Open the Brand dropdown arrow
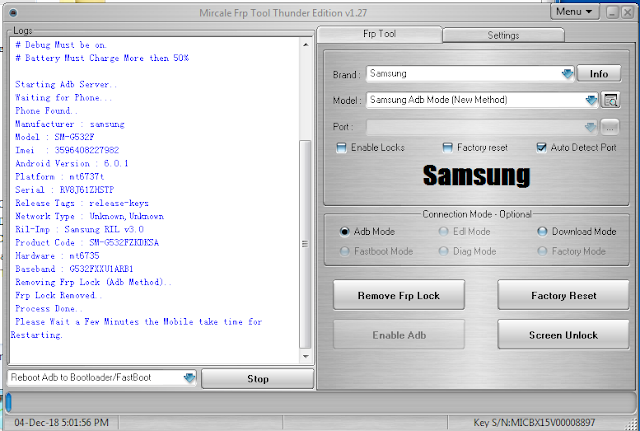This screenshot has width=640, height=431. click(x=567, y=74)
